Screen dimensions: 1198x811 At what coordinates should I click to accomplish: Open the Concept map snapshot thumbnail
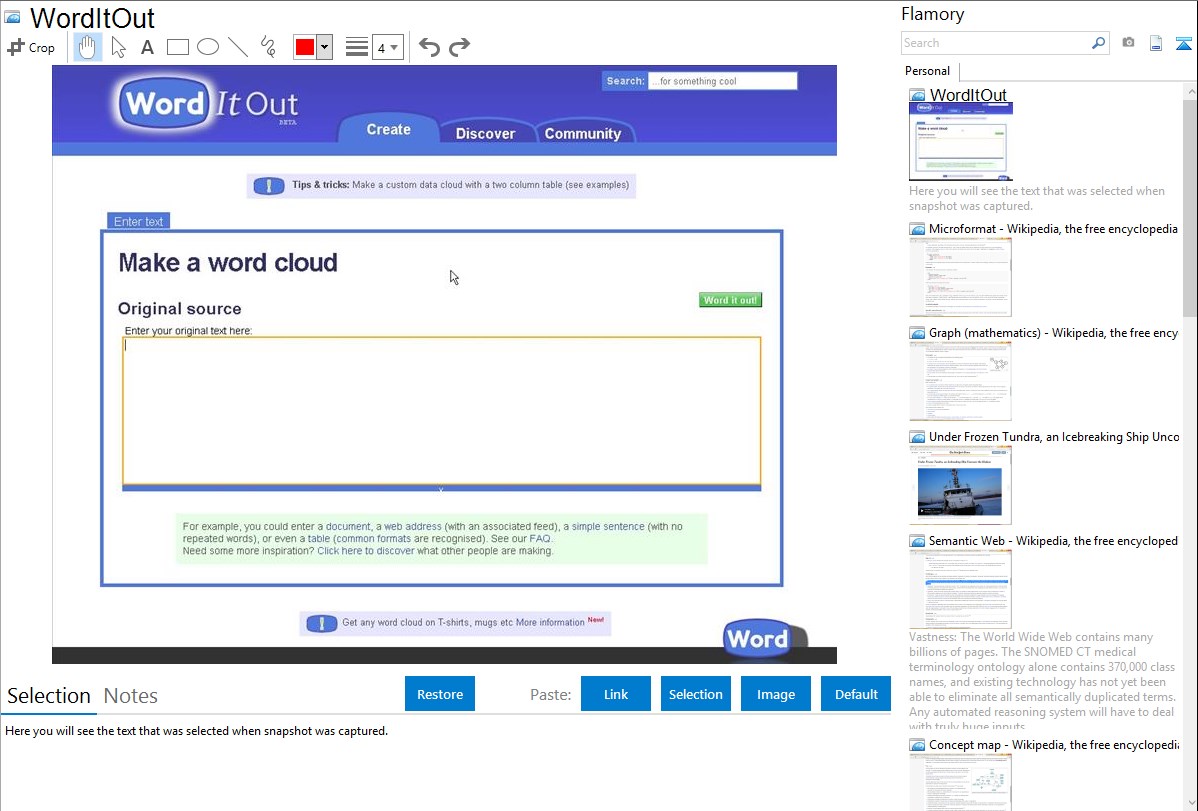[960, 783]
